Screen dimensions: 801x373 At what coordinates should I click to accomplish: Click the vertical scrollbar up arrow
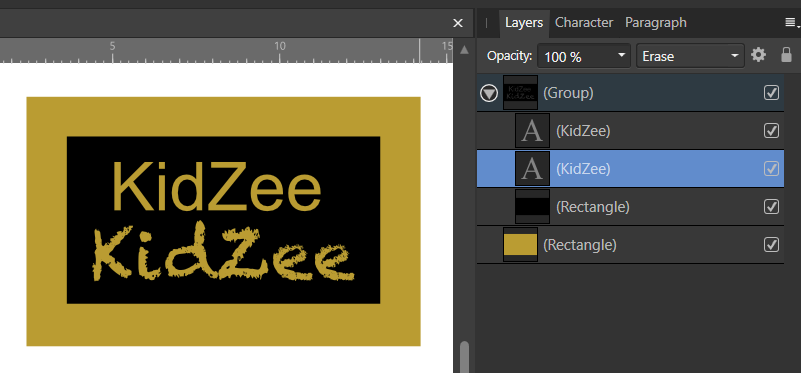coord(464,50)
